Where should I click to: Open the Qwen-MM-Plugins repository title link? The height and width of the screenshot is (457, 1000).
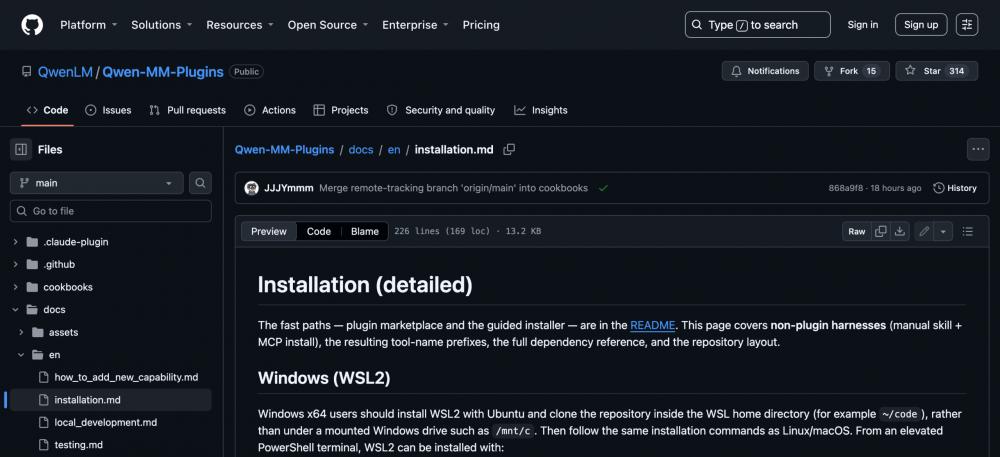[x=163, y=72]
